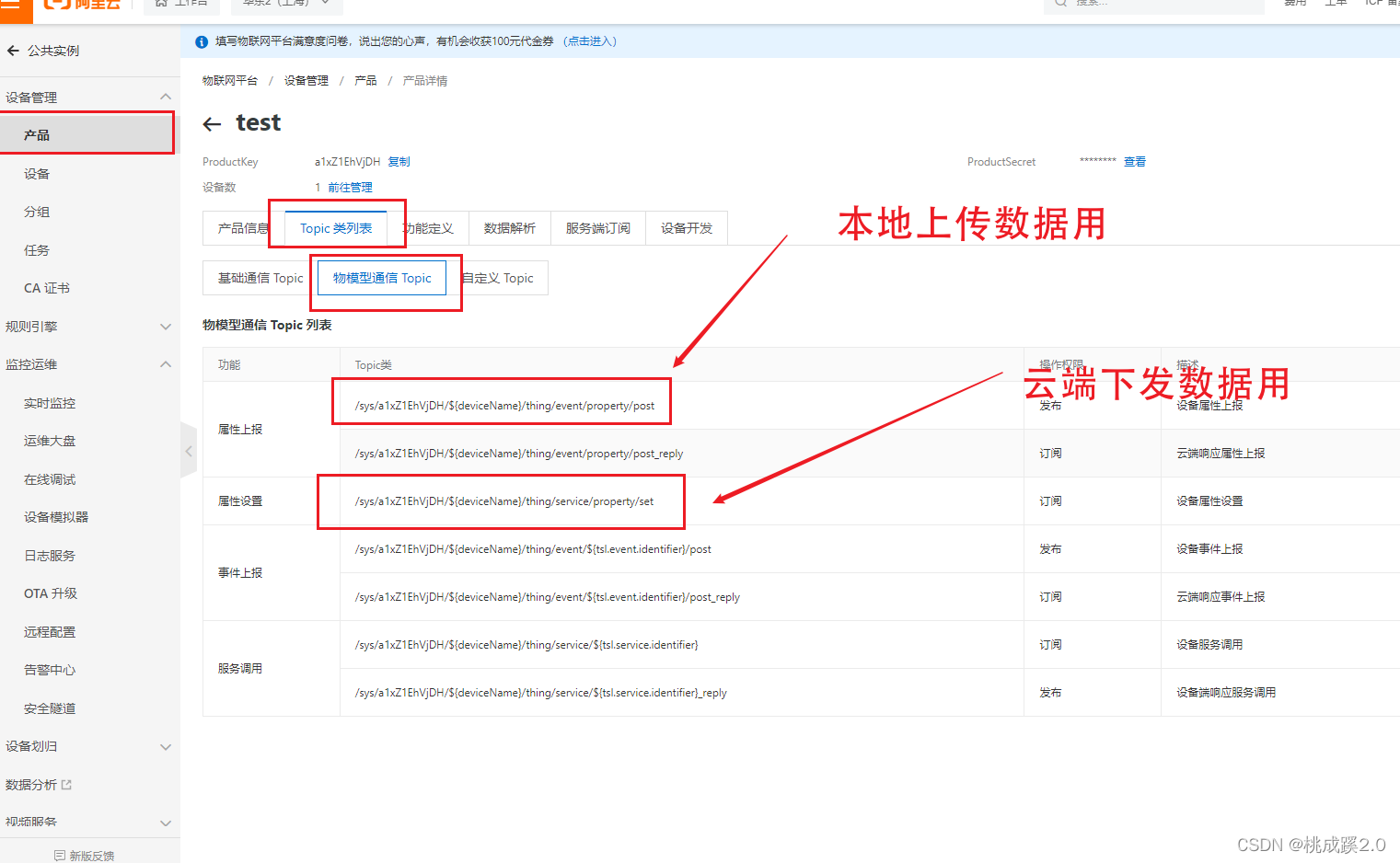Open the 数据解析 tab
Screen dimensions: 1400x863
coord(510,228)
